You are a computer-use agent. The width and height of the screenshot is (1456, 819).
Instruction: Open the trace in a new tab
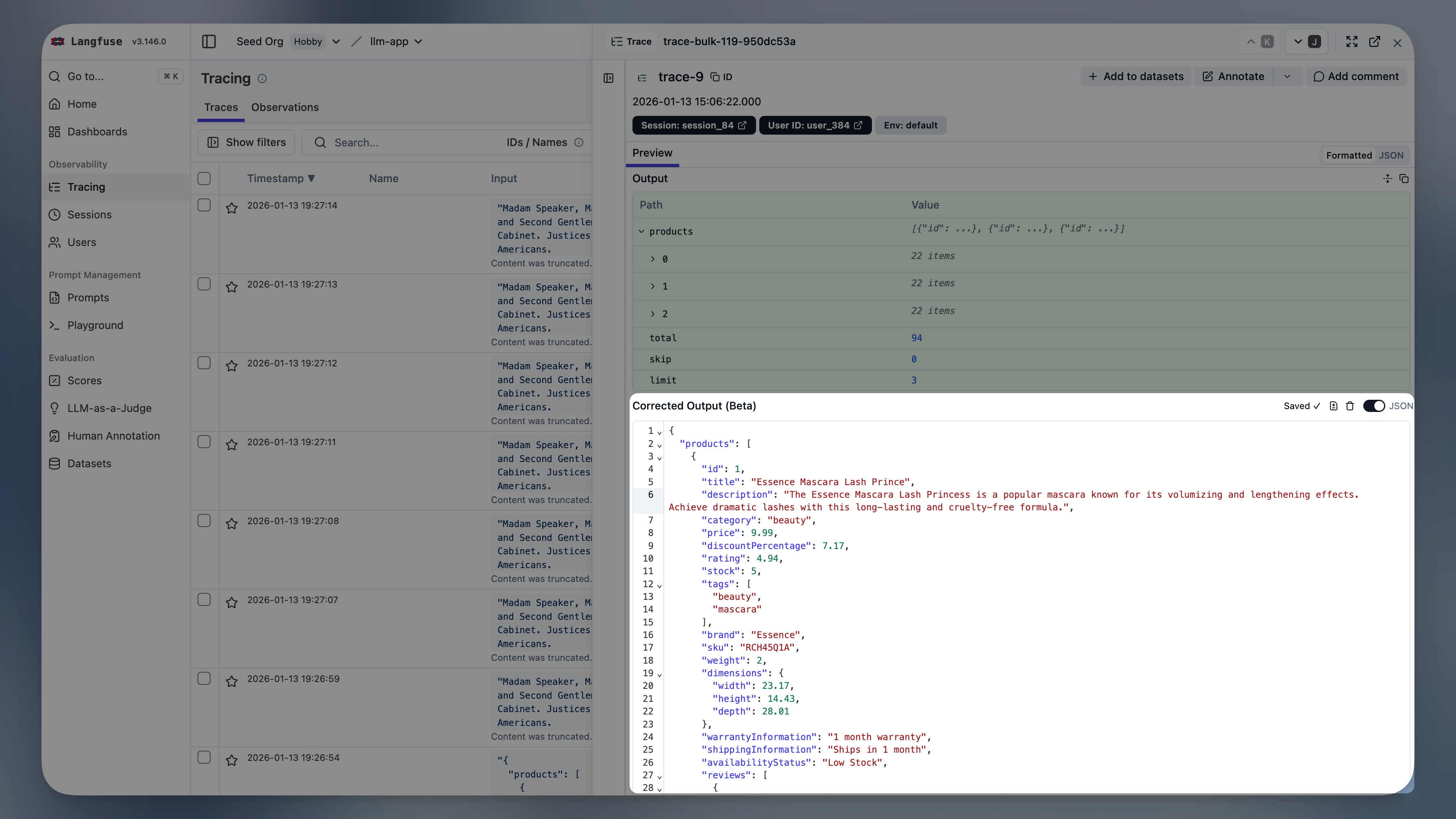[x=1375, y=41]
